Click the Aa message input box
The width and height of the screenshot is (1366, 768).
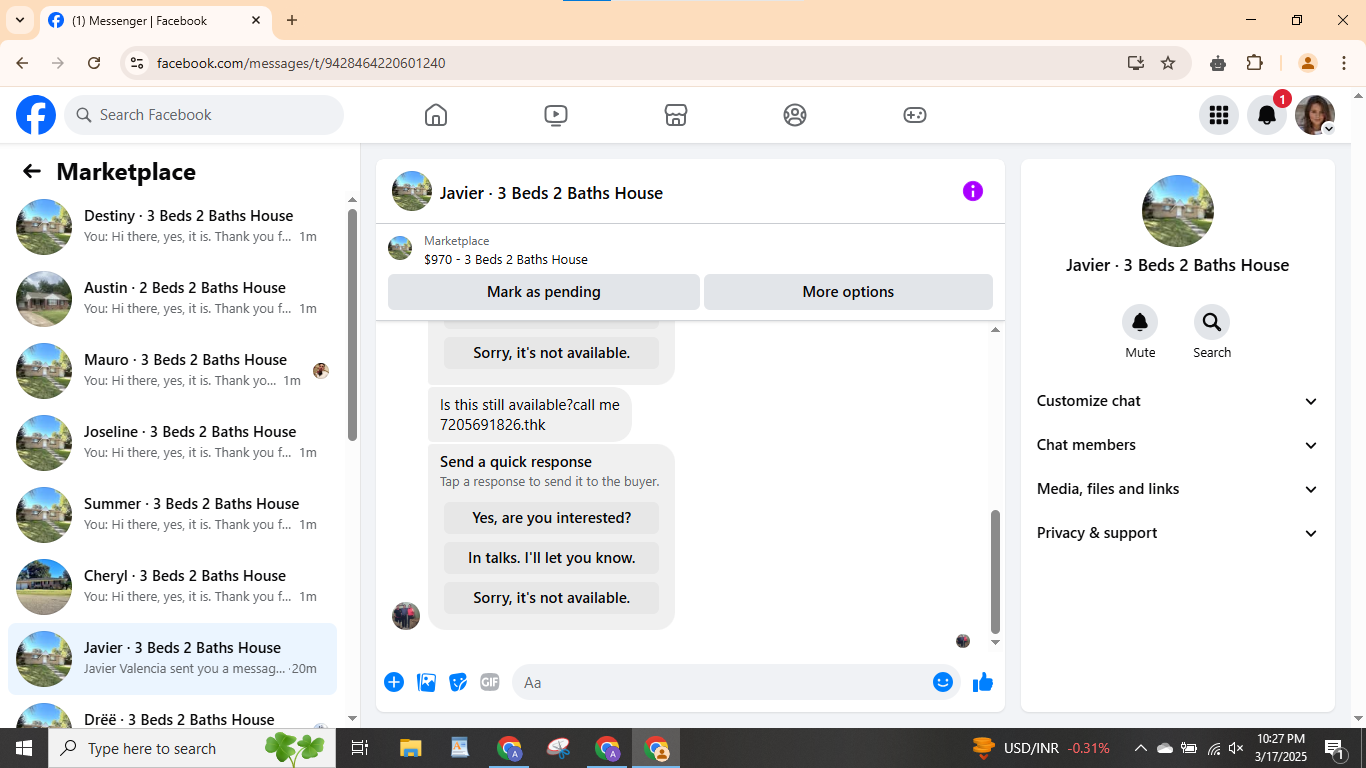(x=724, y=682)
